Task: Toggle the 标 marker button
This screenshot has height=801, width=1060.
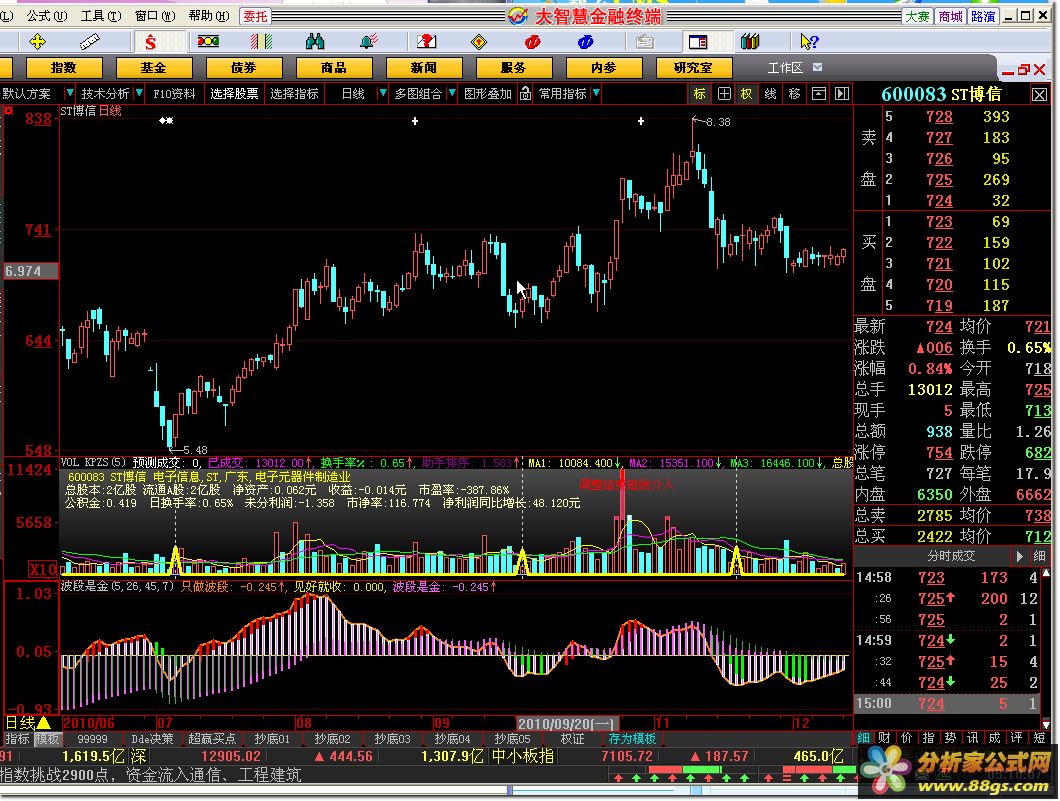Action: (700, 94)
